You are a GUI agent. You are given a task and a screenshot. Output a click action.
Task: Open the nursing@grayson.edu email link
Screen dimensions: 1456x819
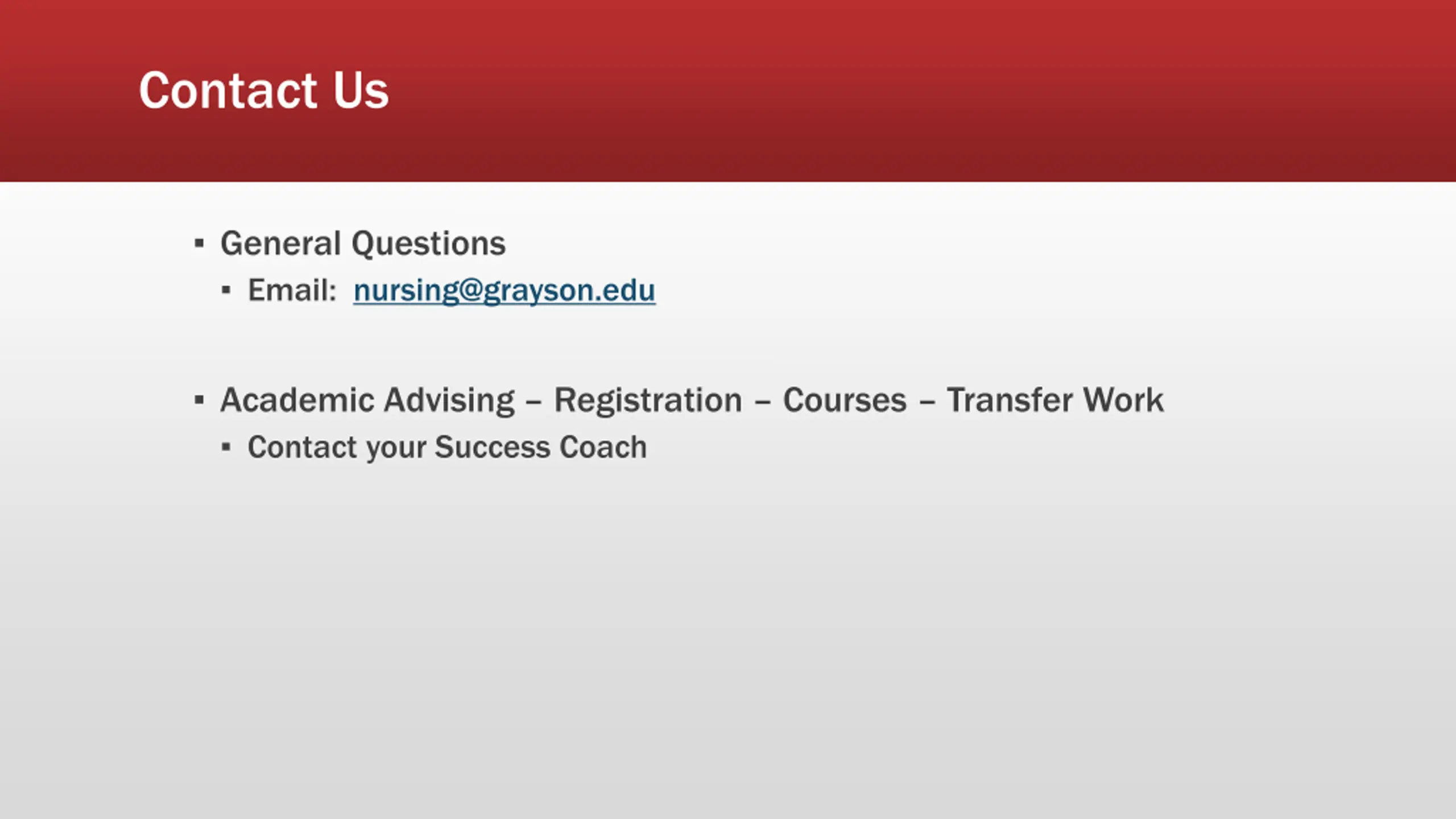coord(504,291)
